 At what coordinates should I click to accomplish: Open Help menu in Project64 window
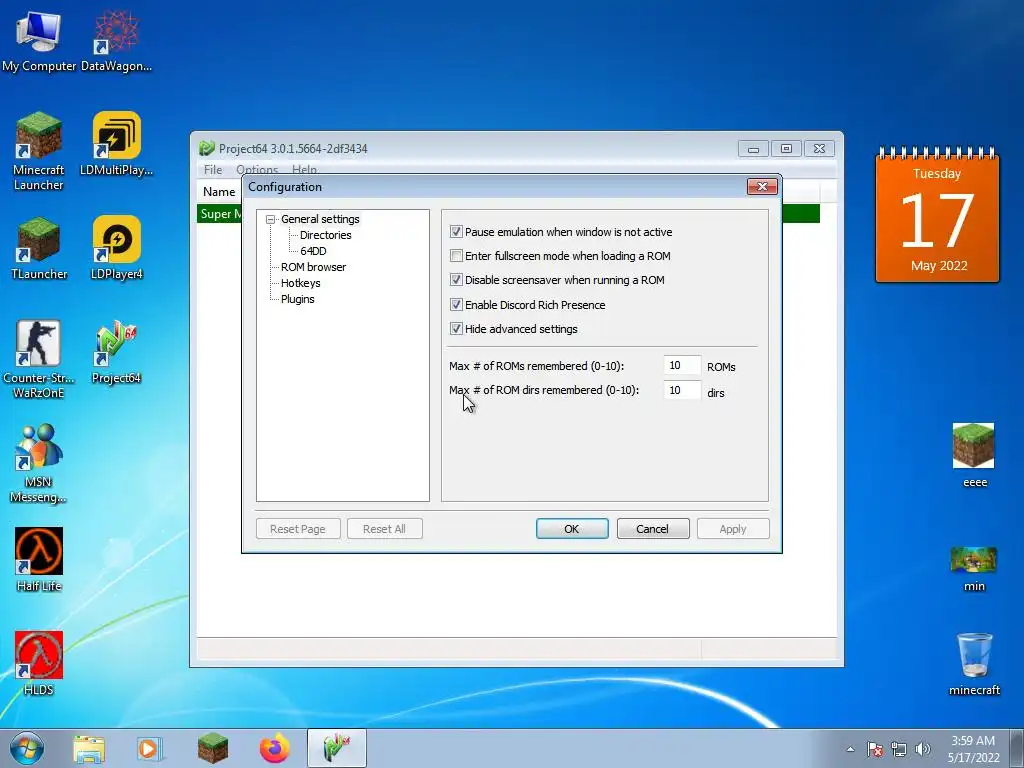pyautogui.click(x=304, y=170)
